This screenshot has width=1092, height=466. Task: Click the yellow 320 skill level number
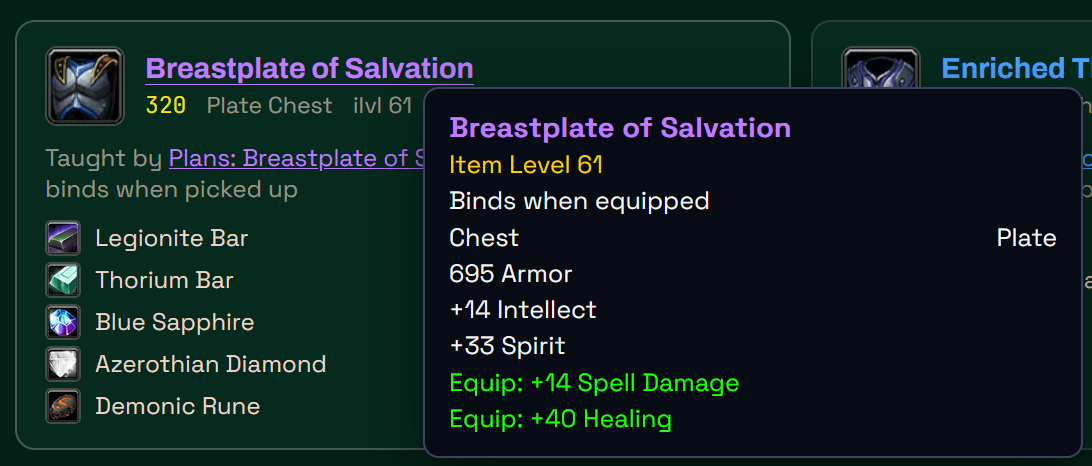click(166, 105)
